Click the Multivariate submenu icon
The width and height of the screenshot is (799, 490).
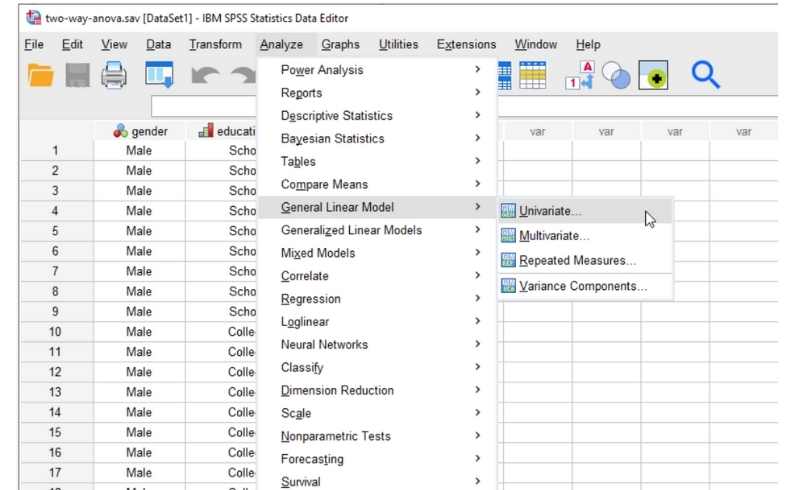tap(508, 235)
